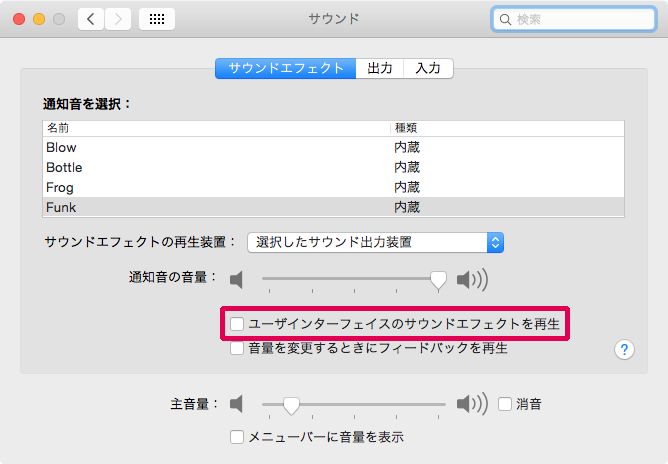
Task: Select the Frog alert sound
Action: (x=334, y=187)
